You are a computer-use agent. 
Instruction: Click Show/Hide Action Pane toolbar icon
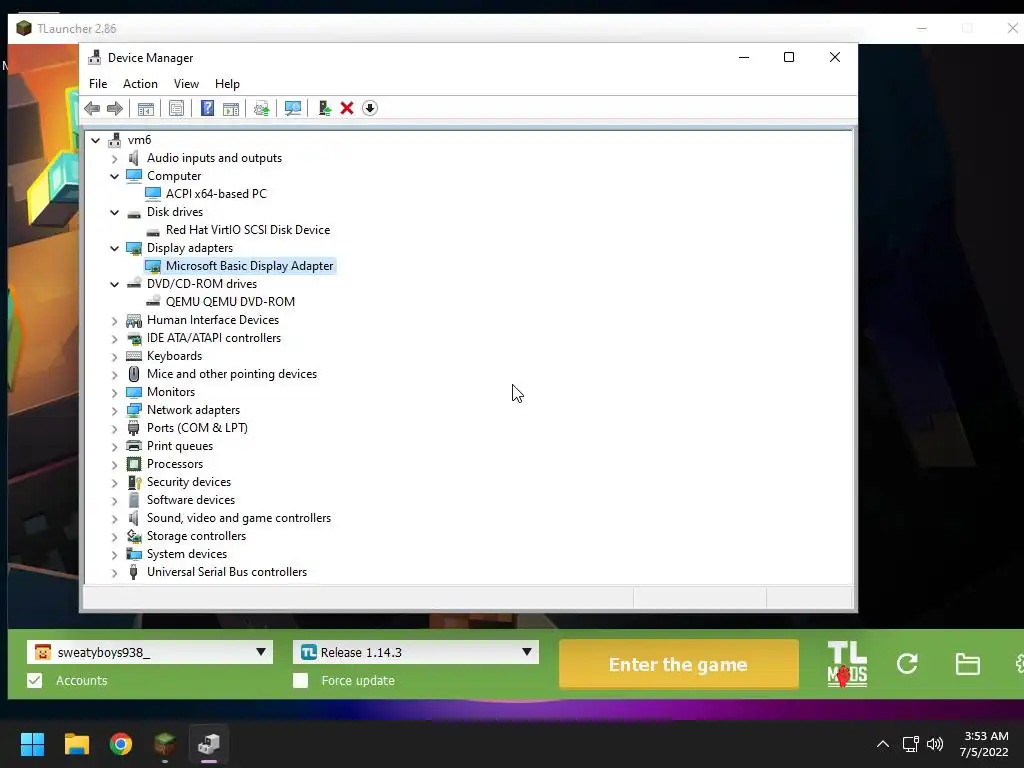point(231,108)
